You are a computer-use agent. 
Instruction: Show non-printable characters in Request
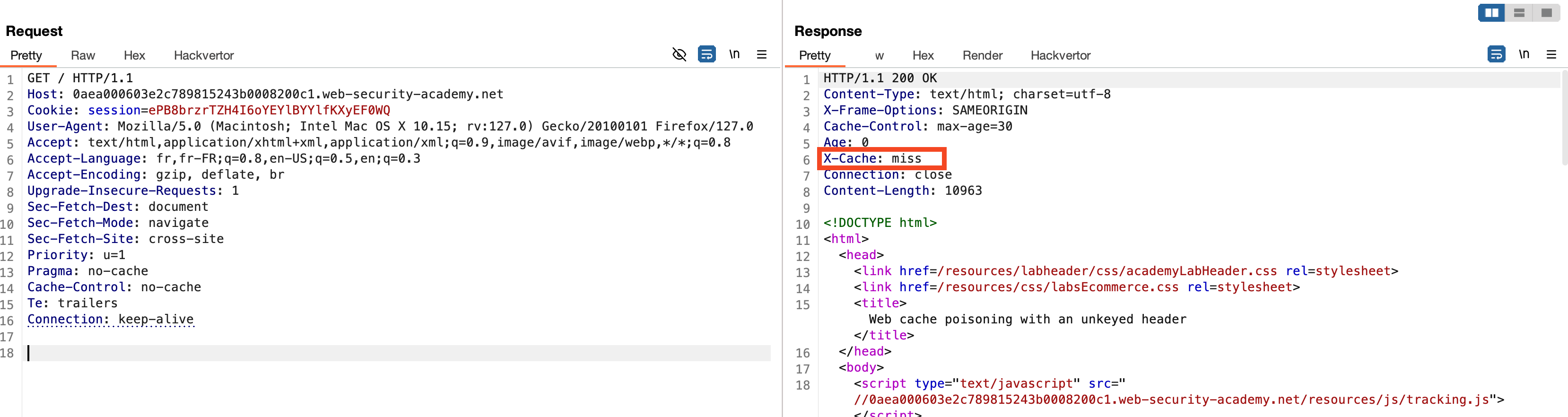click(x=734, y=55)
